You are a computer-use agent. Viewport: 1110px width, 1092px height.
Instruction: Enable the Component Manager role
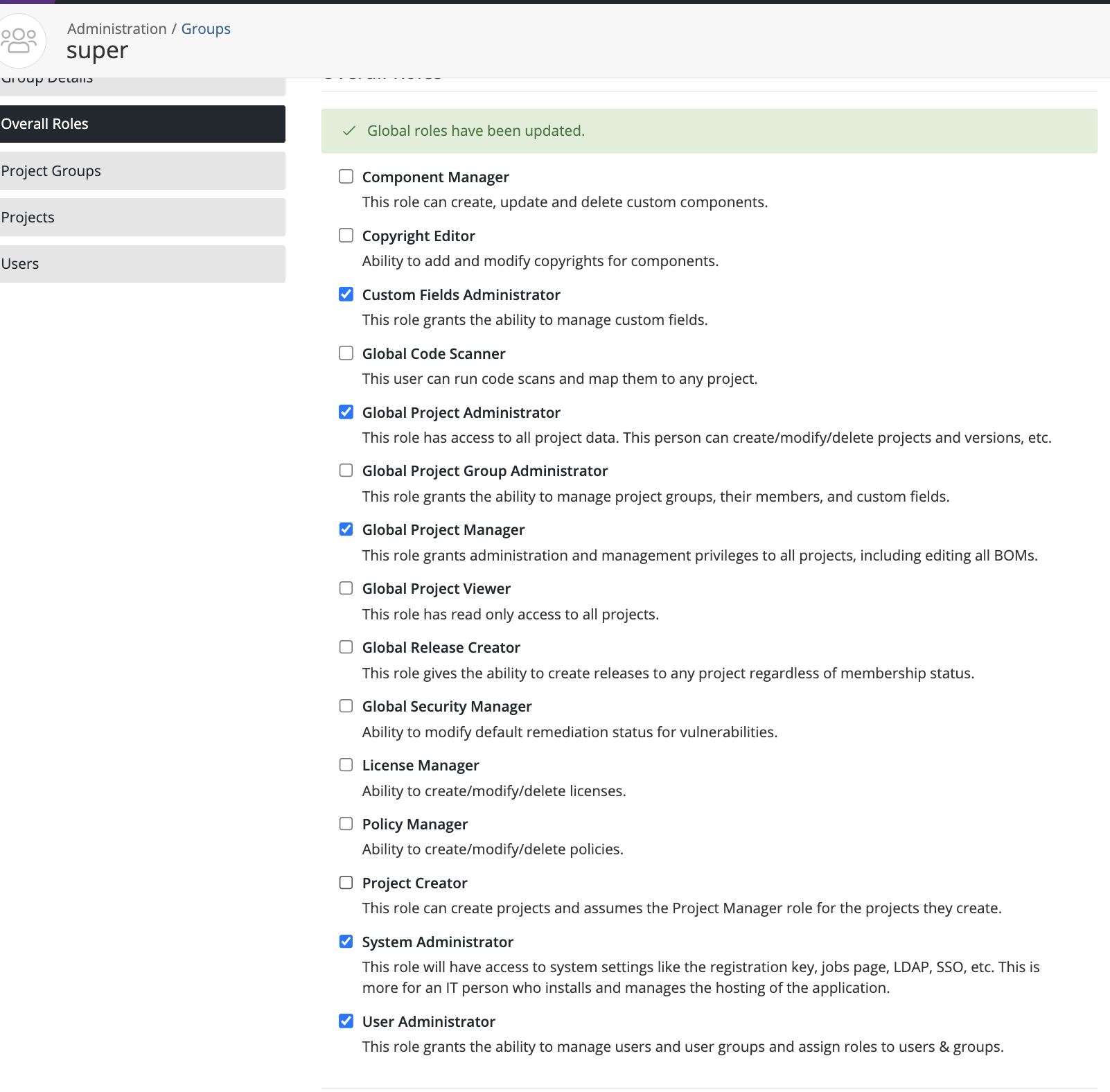346,176
